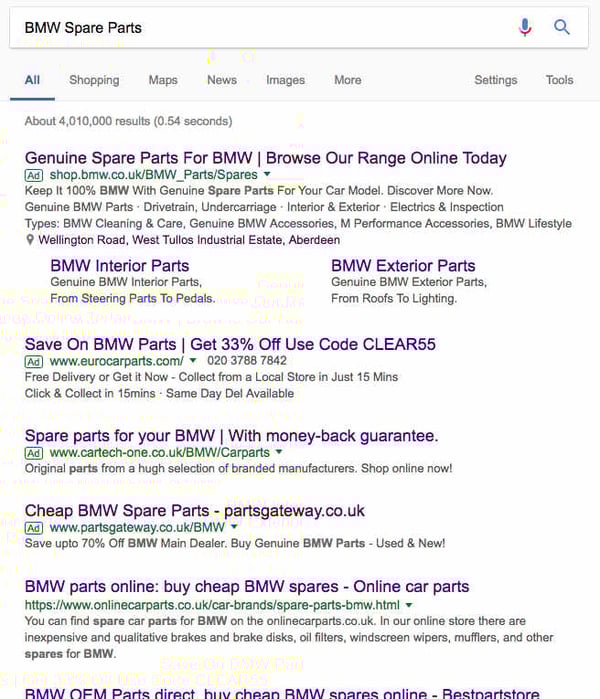Open search Settings
This screenshot has height=699, width=600.
pyautogui.click(x=496, y=80)
